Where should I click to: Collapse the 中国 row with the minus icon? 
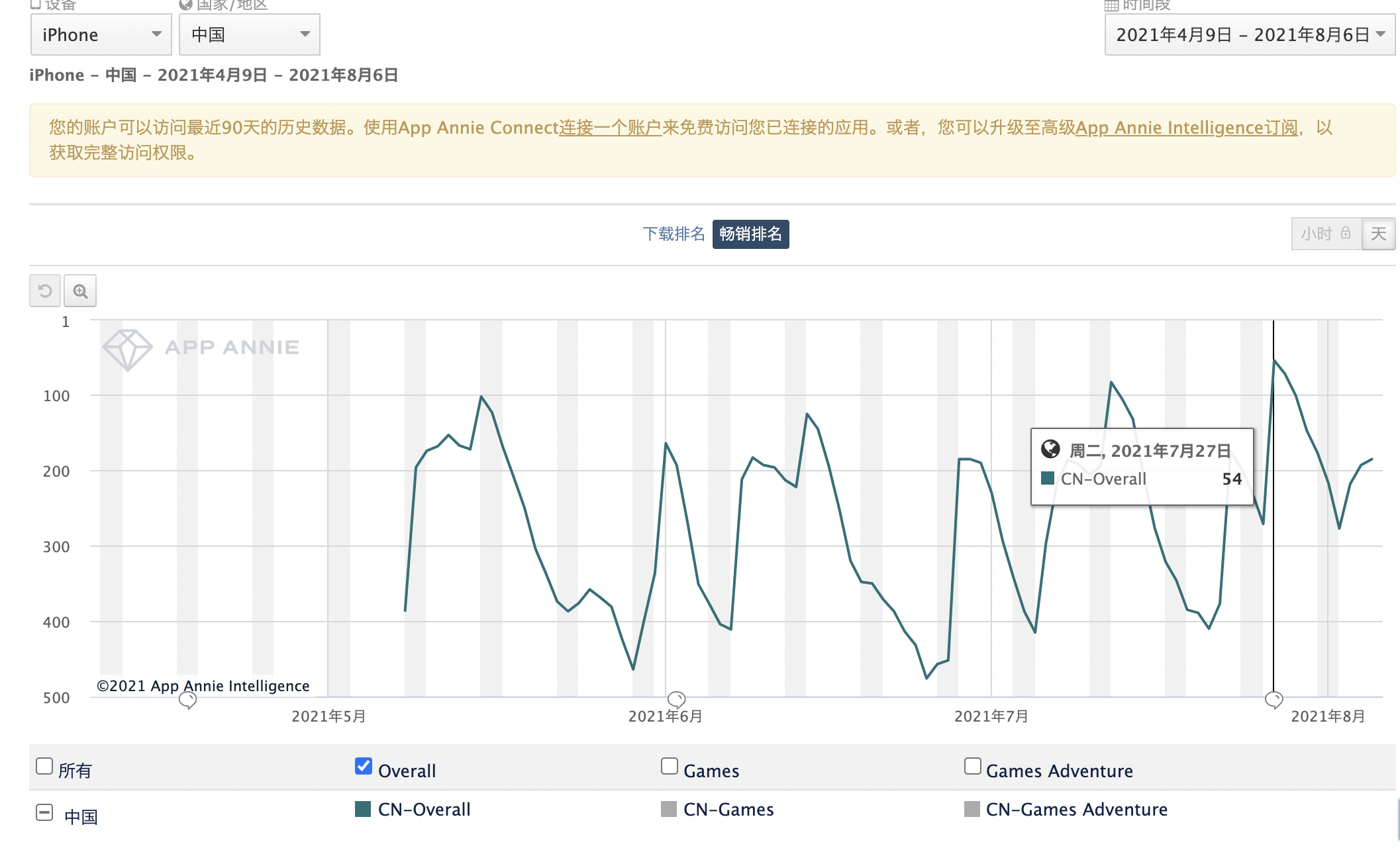(x=44, y=812)
